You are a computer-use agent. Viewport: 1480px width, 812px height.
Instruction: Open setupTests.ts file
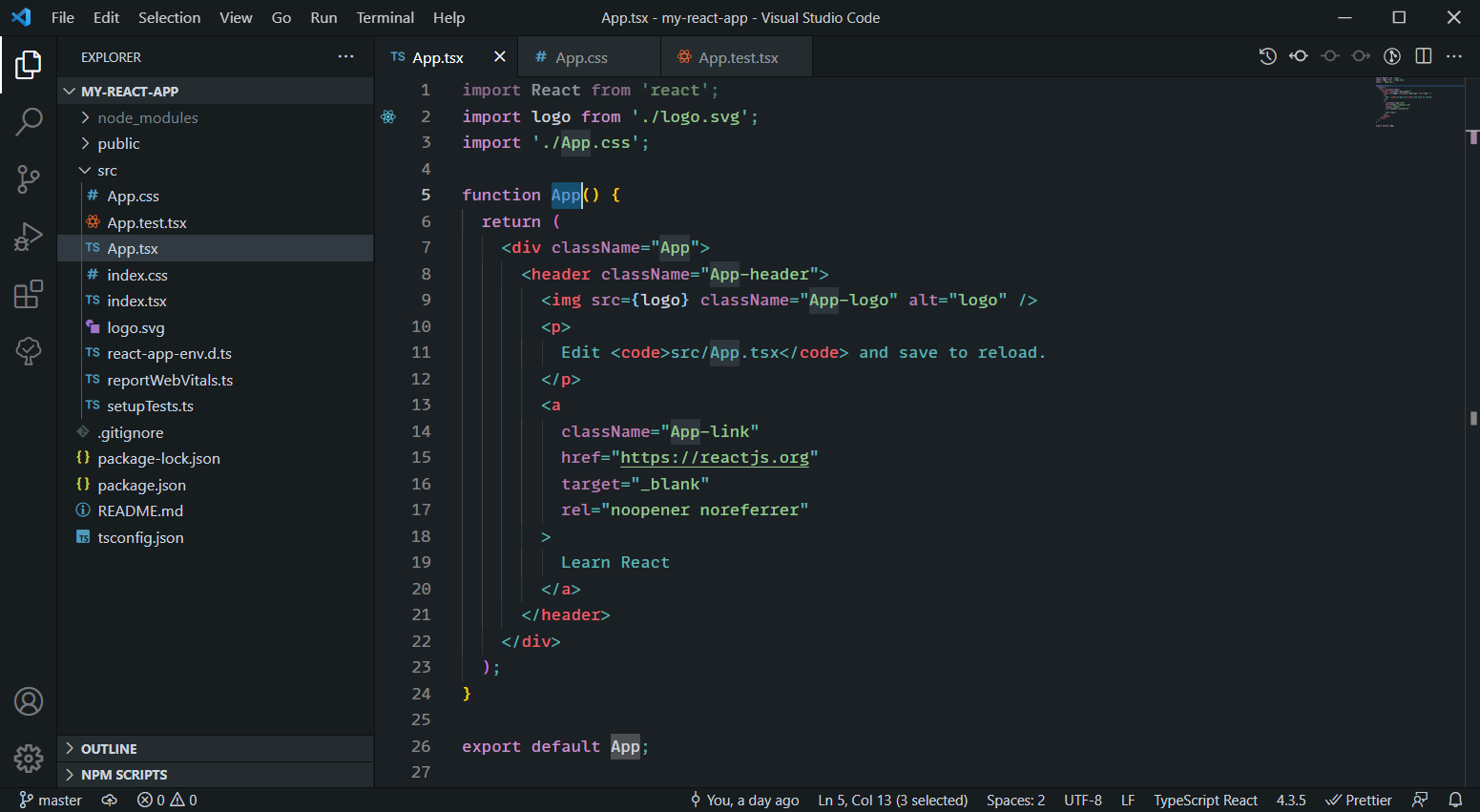[x=216, y=406]
